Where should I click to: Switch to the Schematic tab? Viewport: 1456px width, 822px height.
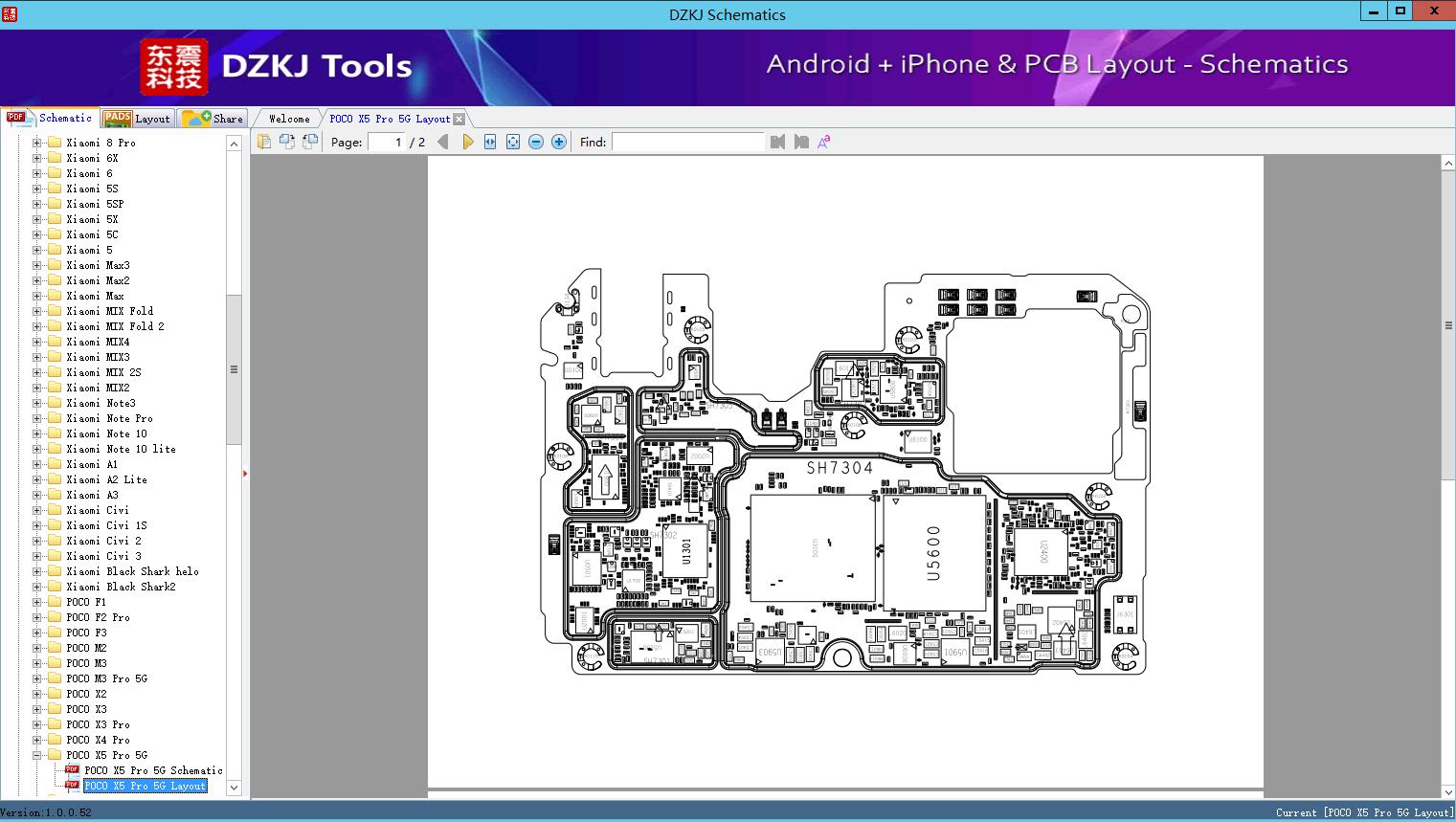coord(50,118)
